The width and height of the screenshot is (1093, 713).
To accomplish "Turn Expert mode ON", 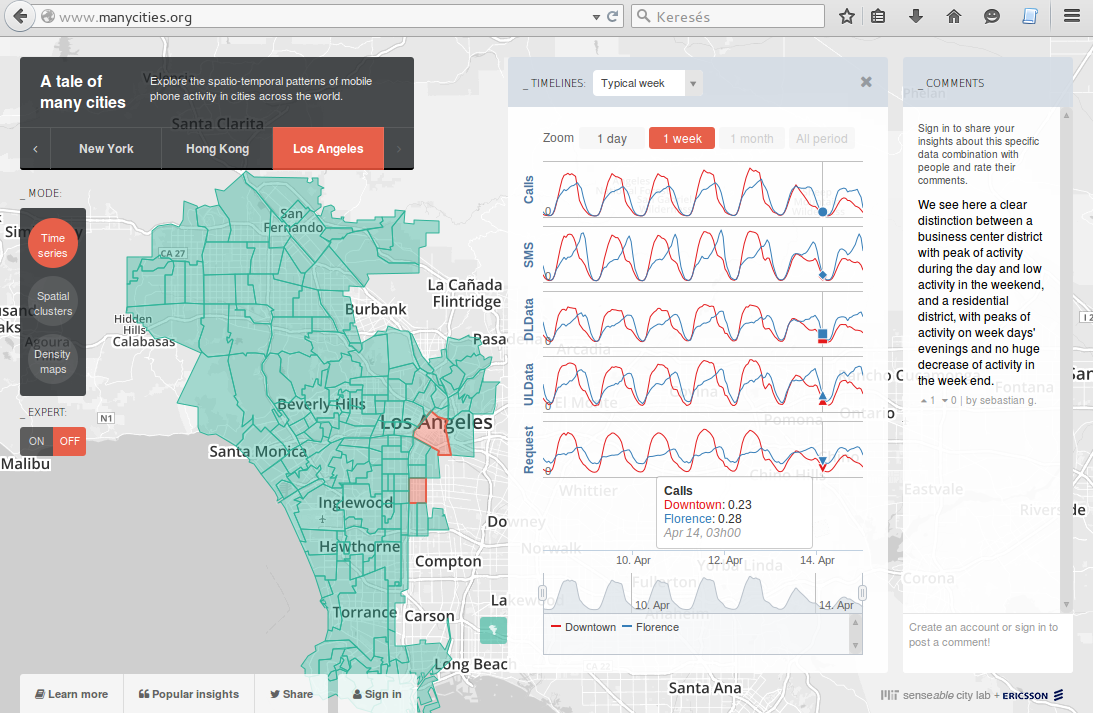I will [x=37, y=441].
